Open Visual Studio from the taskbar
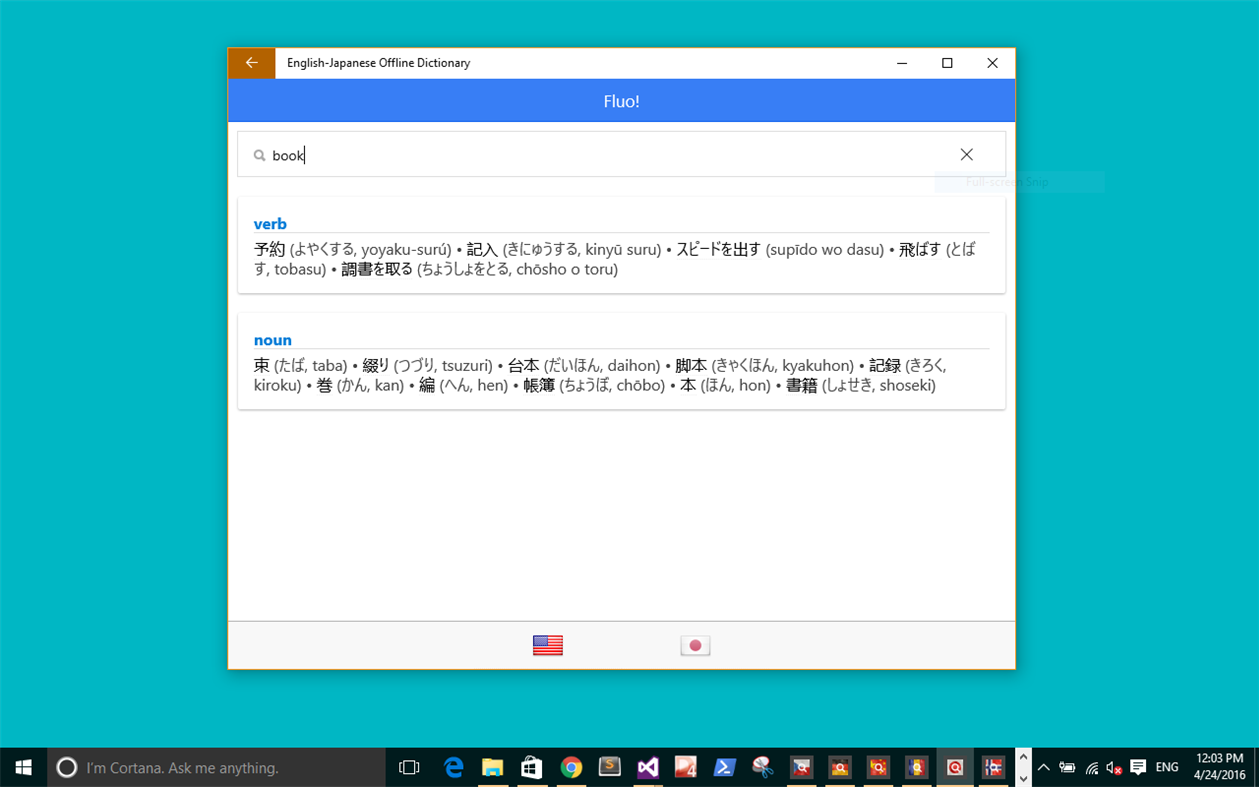 (x=647, y=767)
